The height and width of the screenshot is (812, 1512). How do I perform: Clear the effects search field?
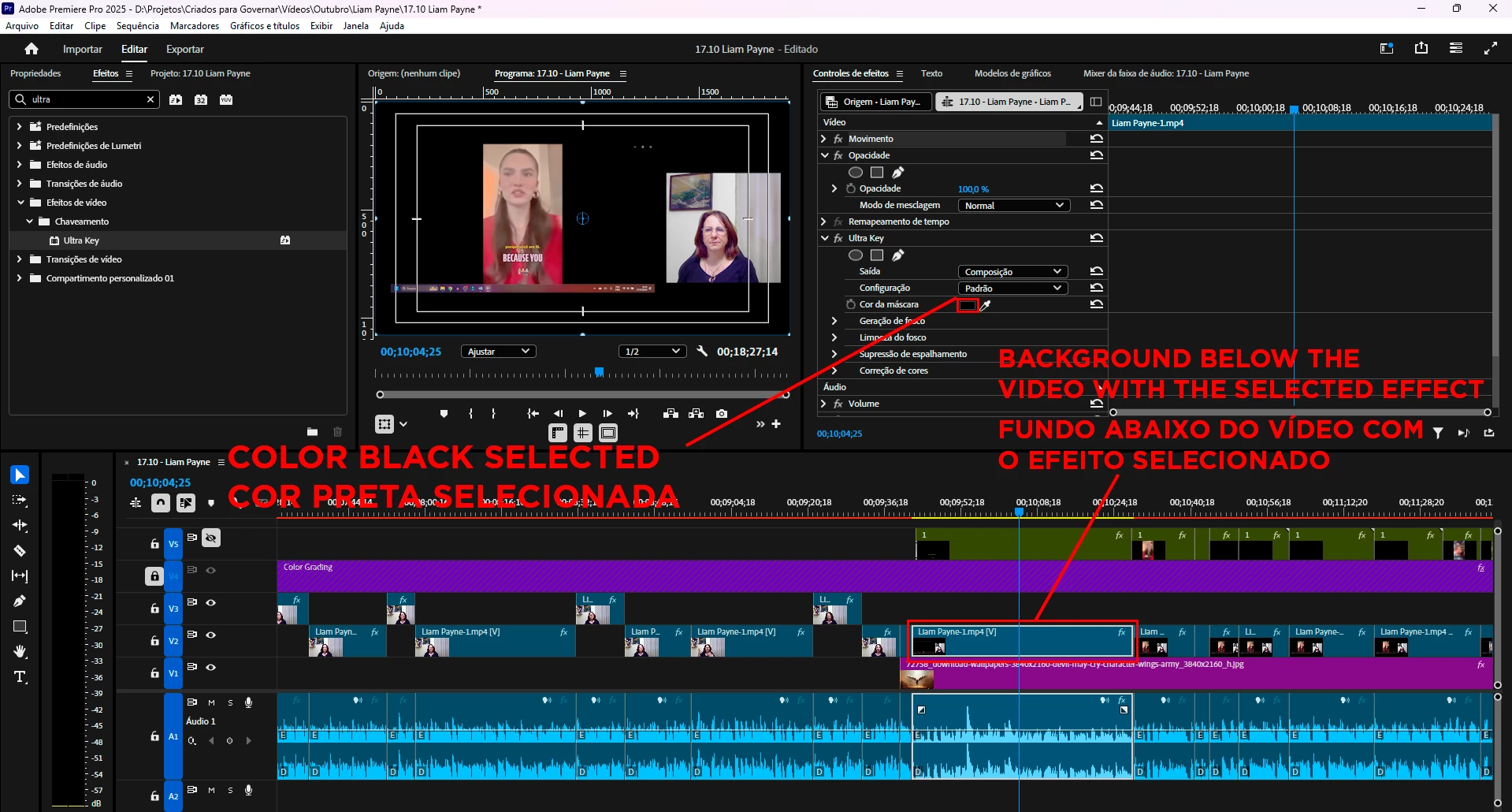150,99
